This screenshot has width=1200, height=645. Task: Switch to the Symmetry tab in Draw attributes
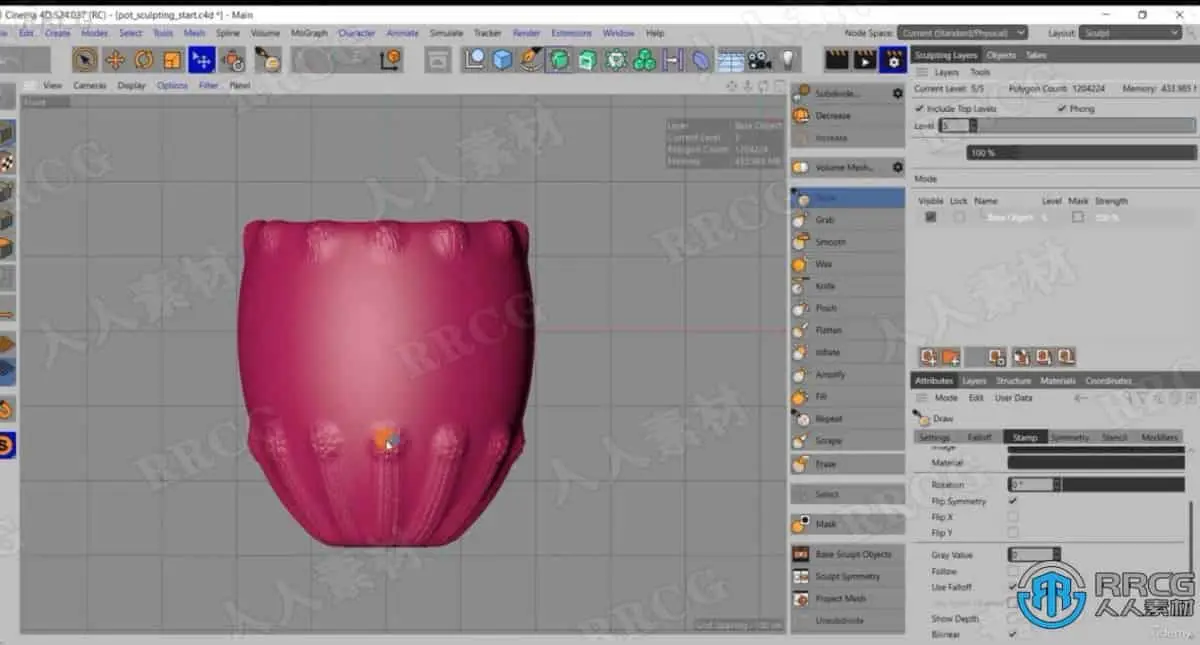point(1070,437)
